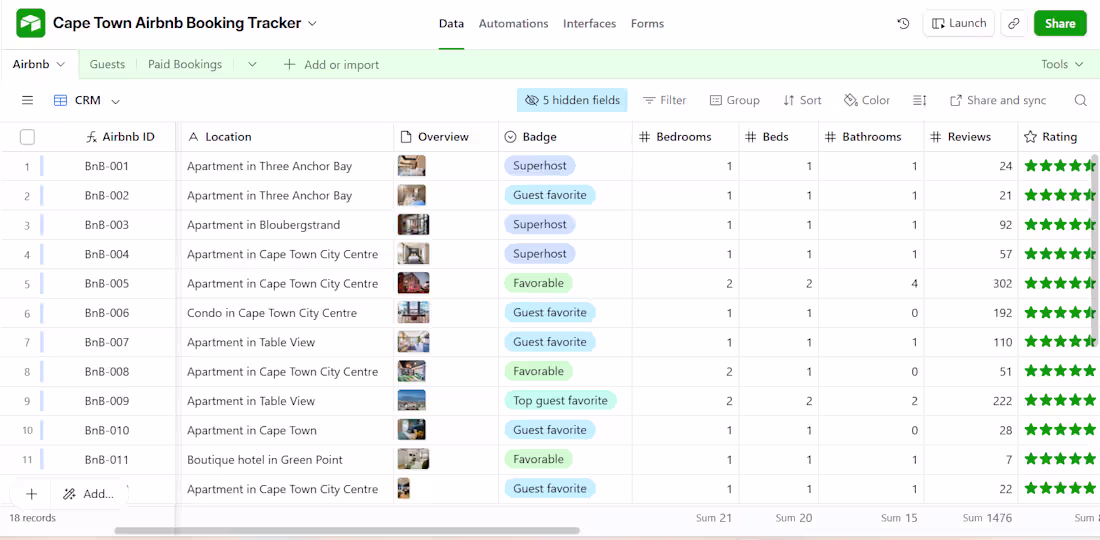Viewport: 1100px width, 540px height.
Task: Open the Sort options
Action: [x=802, y=100]
